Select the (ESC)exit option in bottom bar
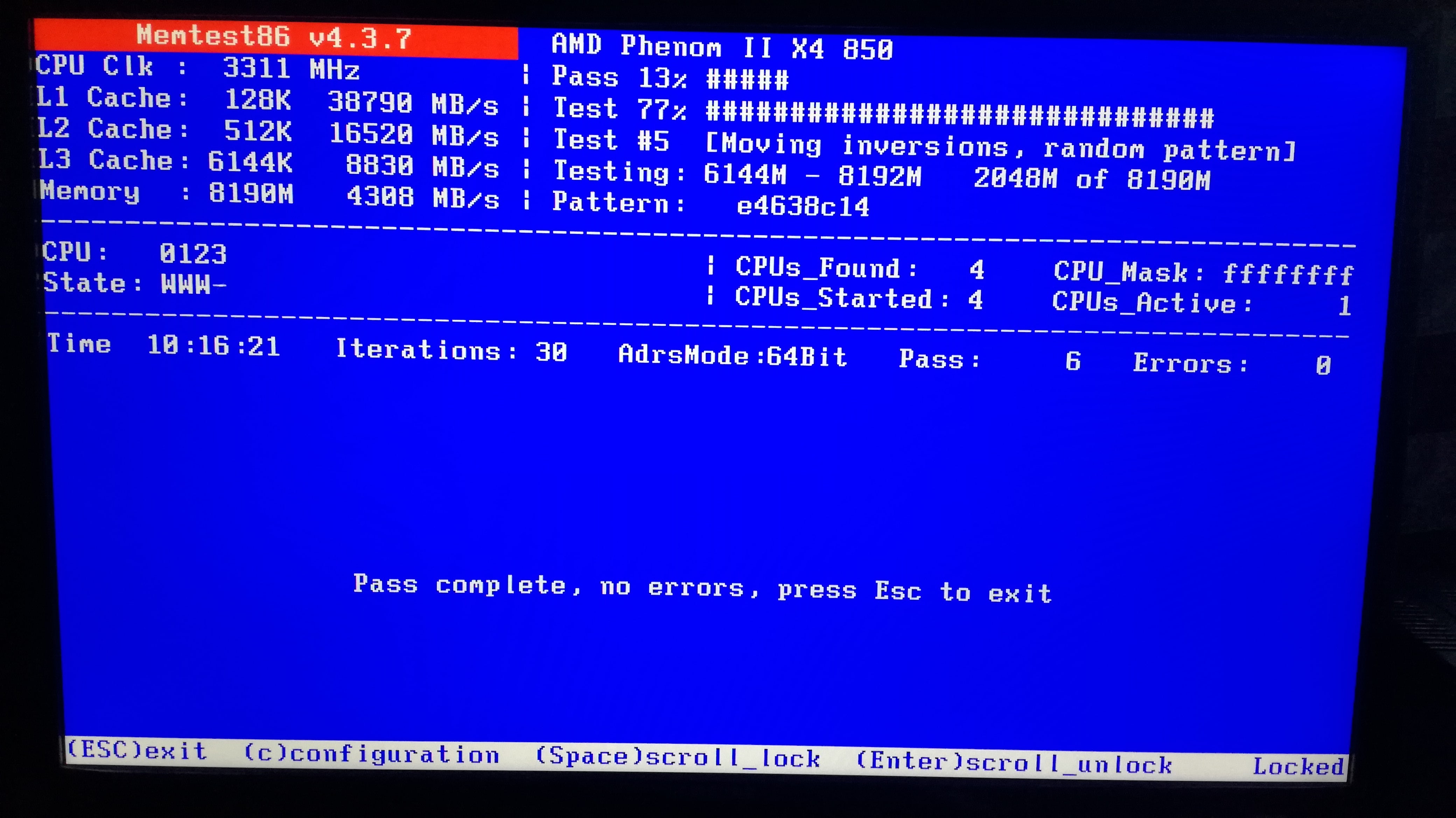 click(137, 750)
